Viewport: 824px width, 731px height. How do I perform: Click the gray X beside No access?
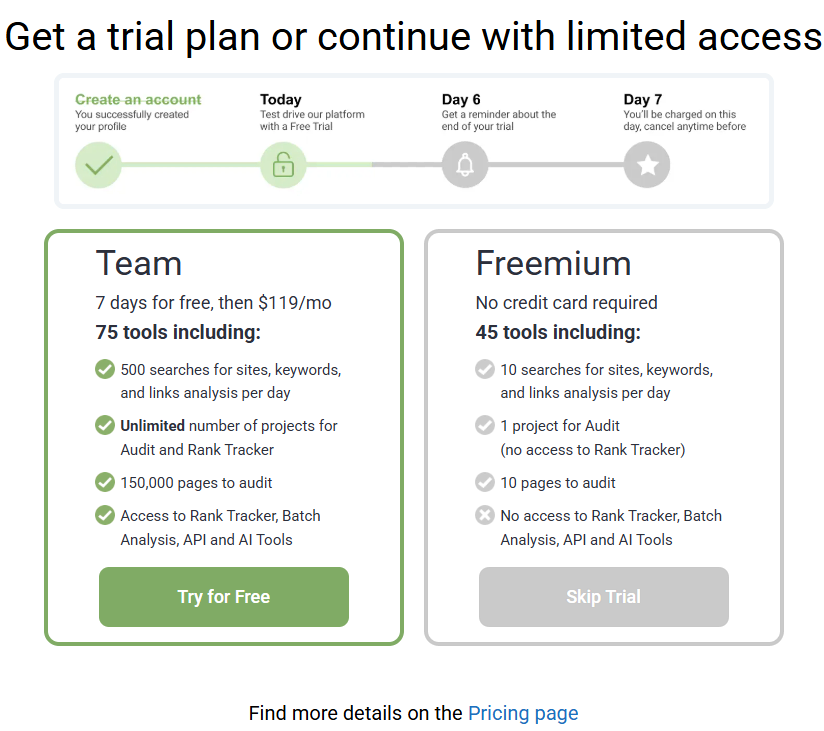coord(485,515)
